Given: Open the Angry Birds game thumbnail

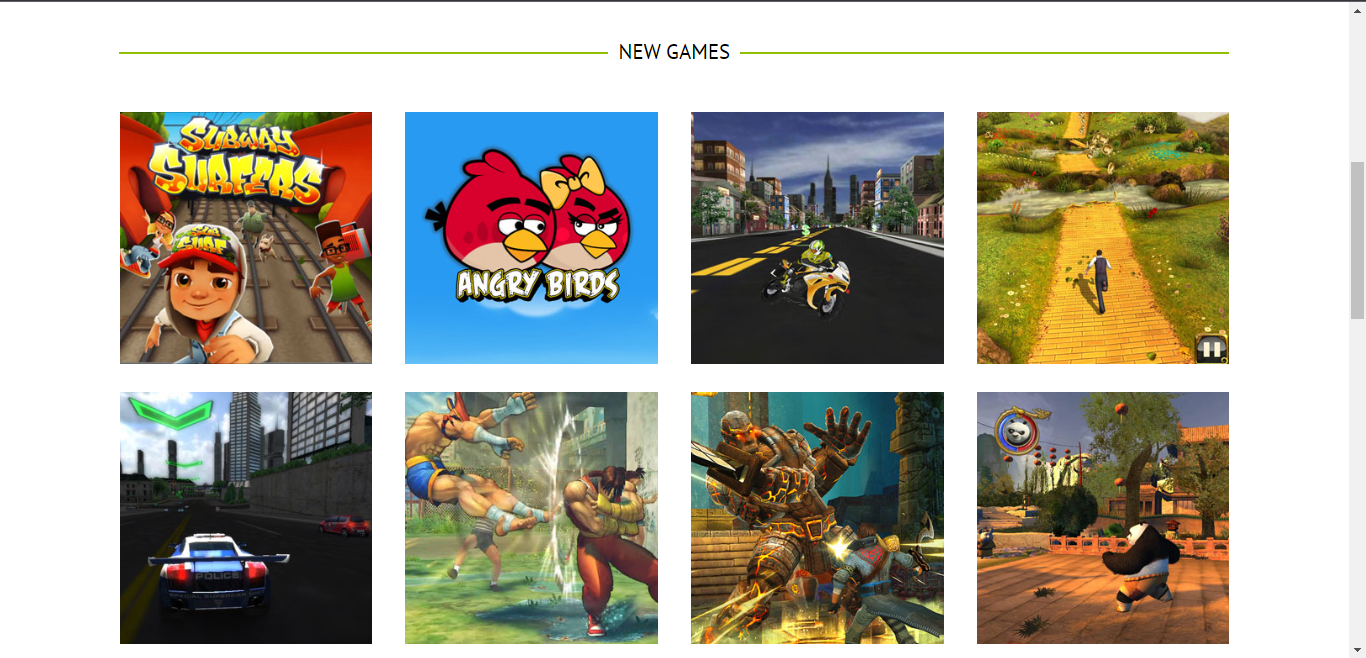Looking at the screenshot, I should (x=531, y=238).
